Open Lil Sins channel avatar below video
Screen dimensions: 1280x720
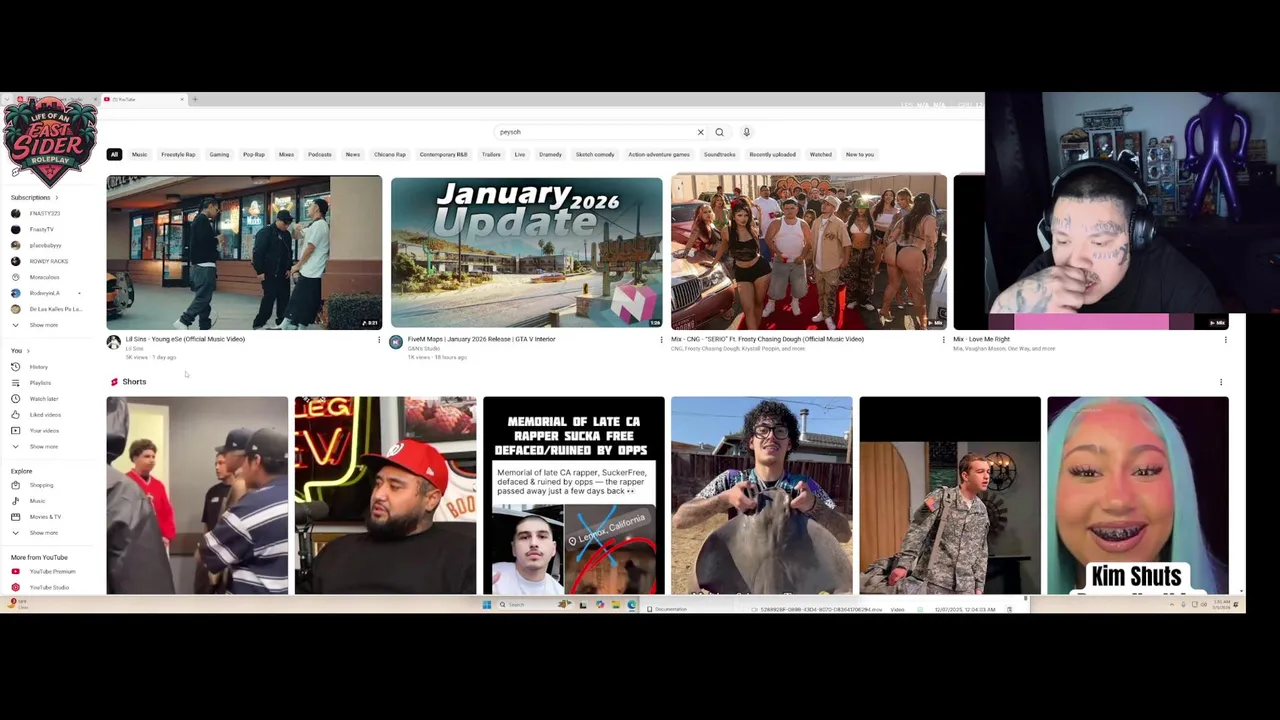[x=114, y=342]
